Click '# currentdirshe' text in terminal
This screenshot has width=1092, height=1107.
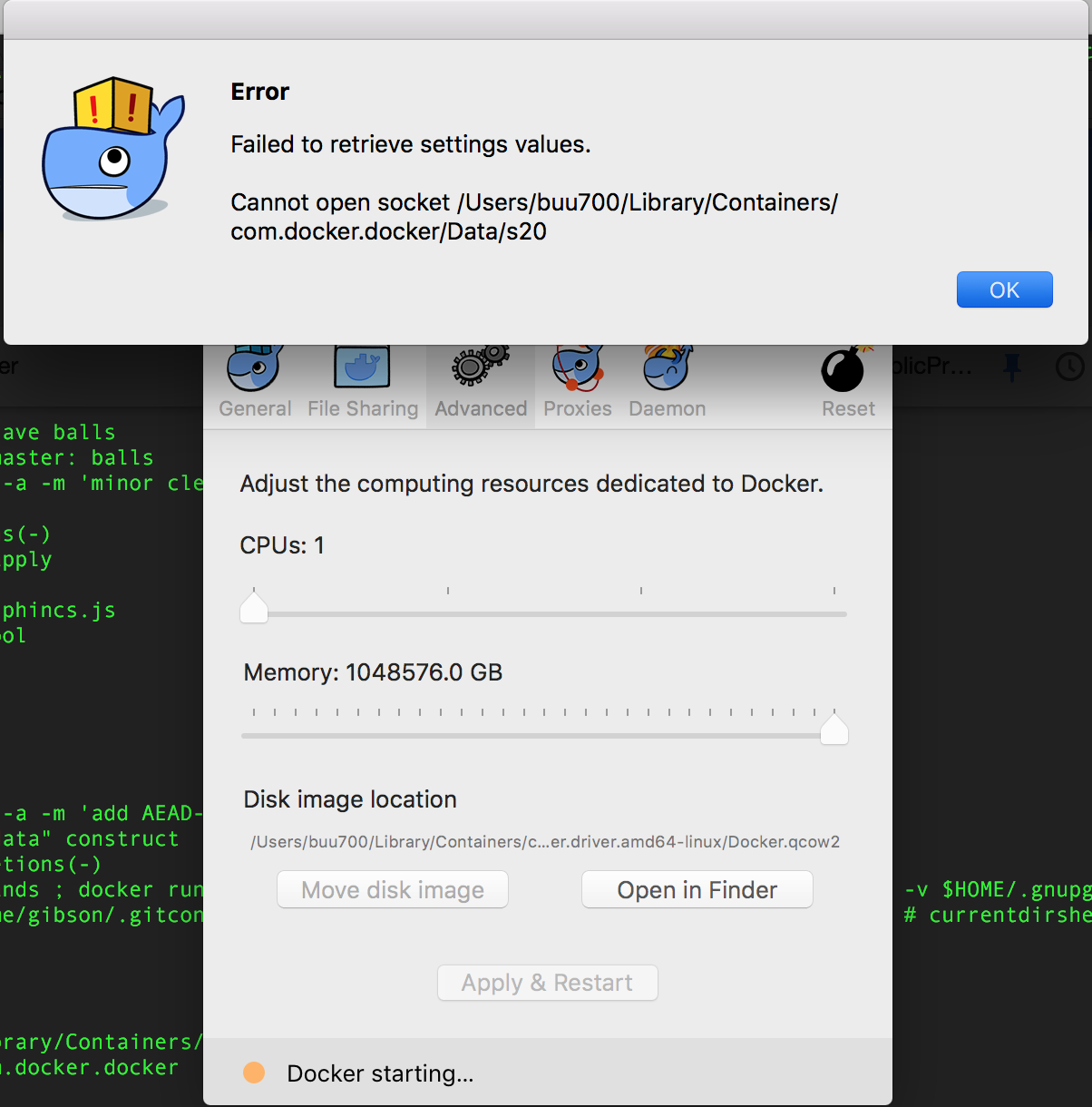[x=998, y=915]
